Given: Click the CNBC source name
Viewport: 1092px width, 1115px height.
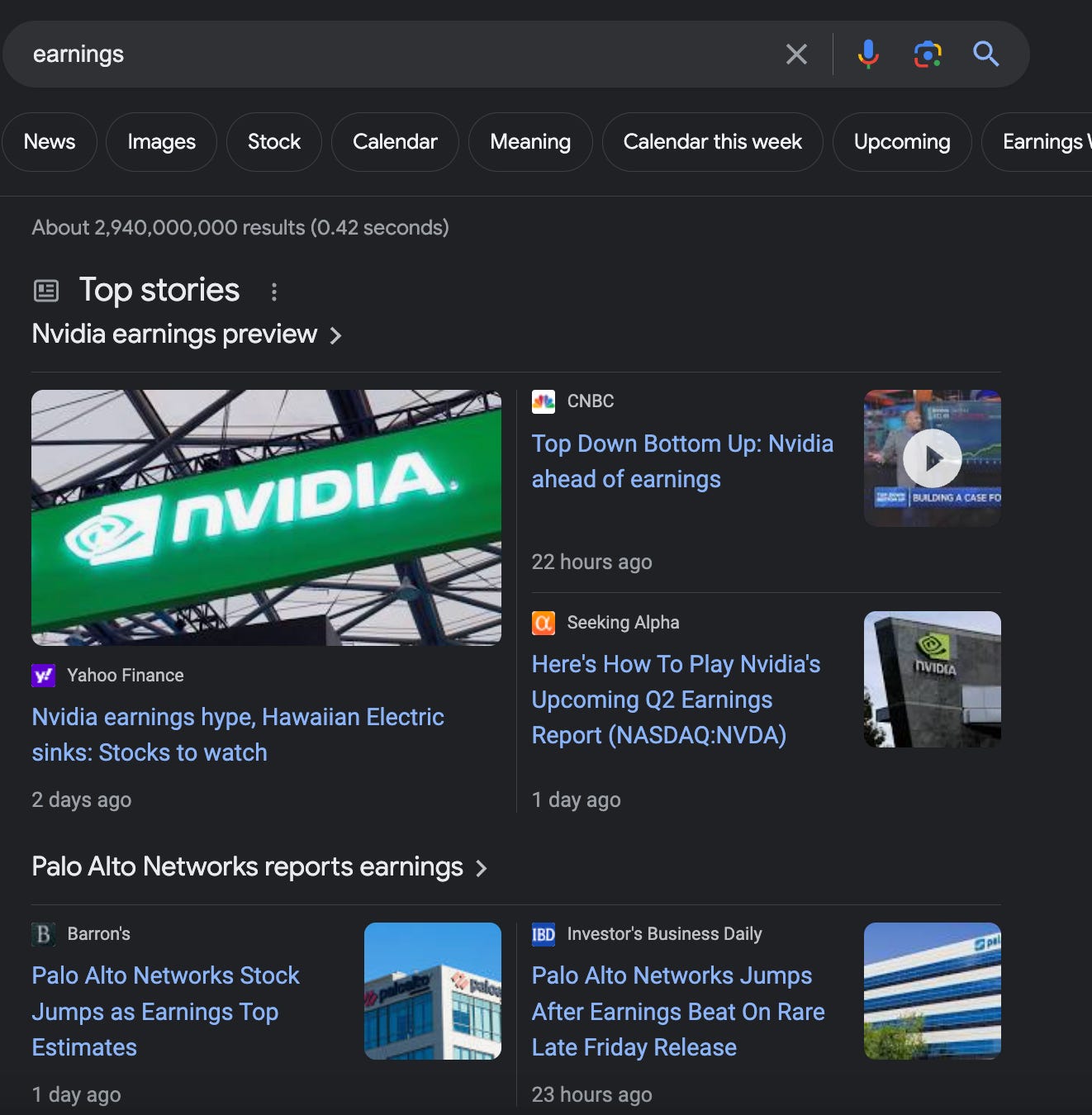Looking at the screenshot, I should pos(591,401).
